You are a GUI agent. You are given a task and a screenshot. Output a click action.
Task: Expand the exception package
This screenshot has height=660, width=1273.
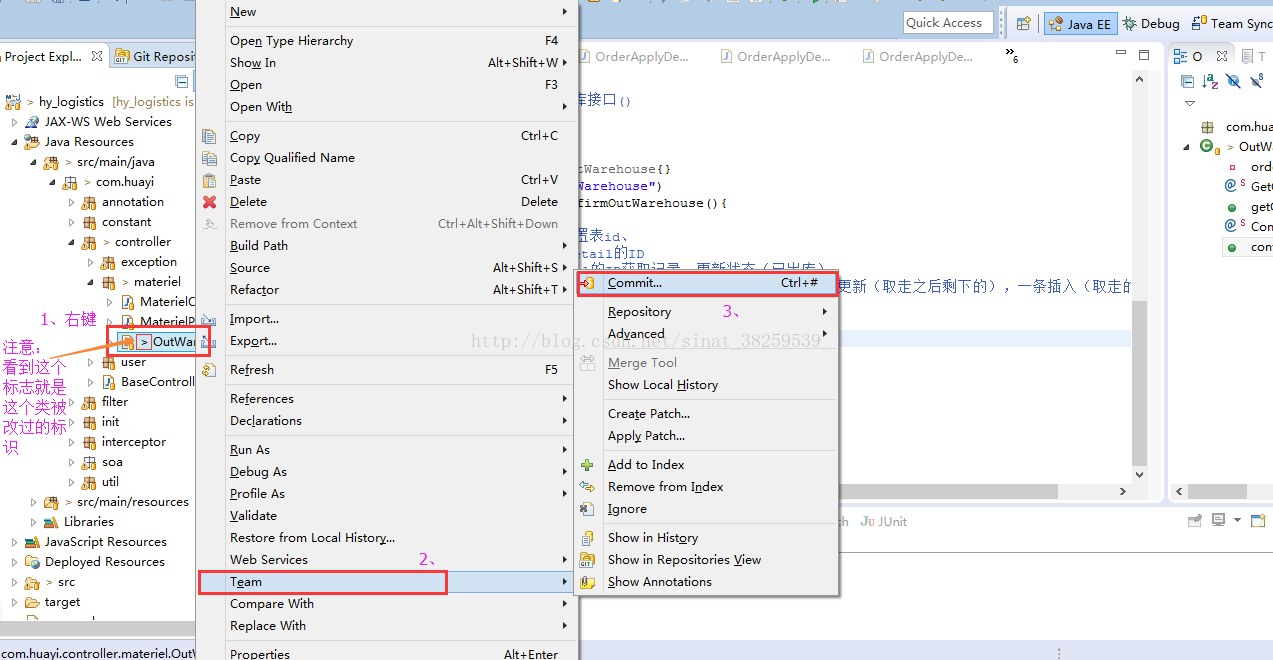click(x=90, y=262)
